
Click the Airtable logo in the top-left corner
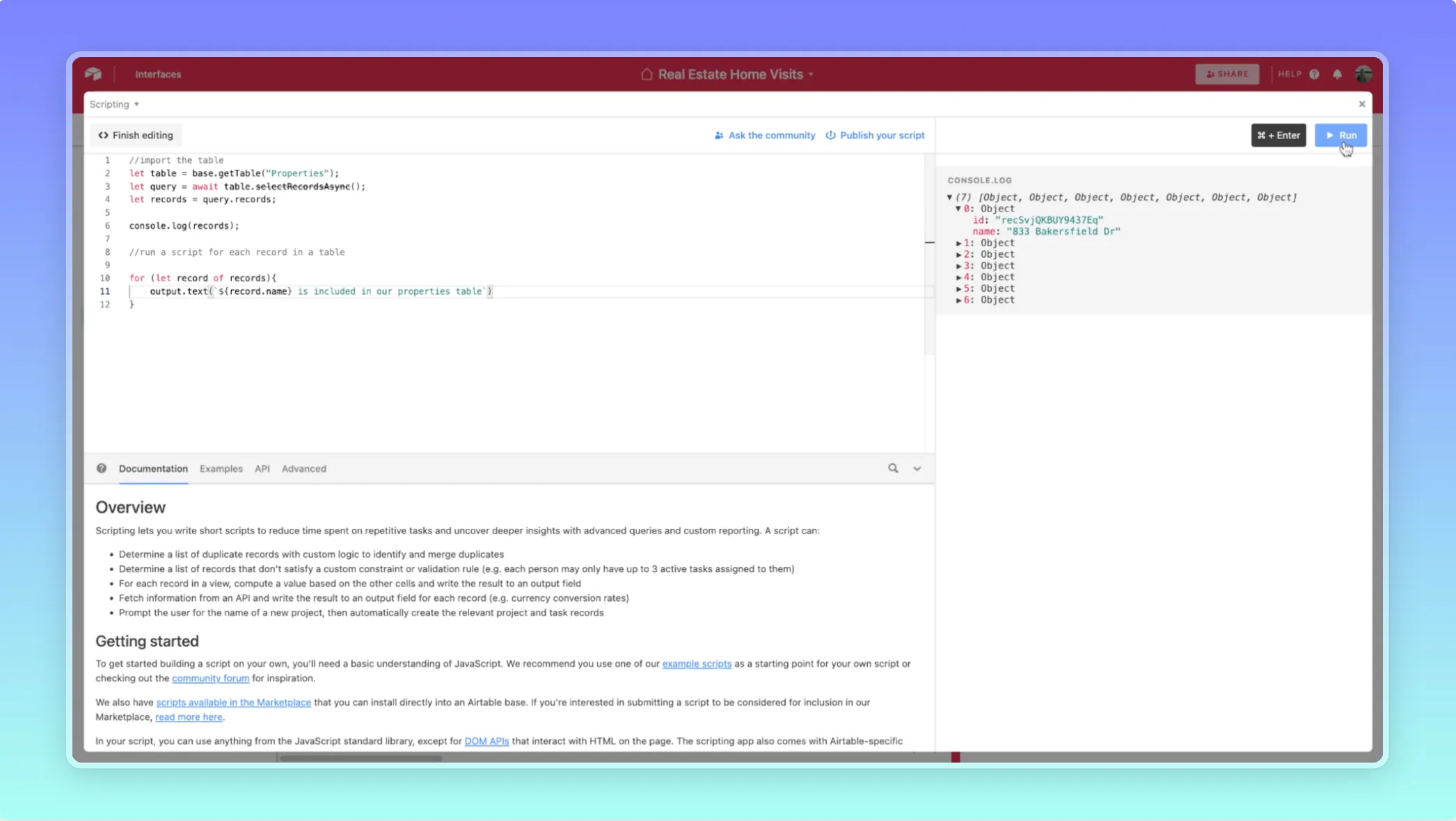[93, 74]
